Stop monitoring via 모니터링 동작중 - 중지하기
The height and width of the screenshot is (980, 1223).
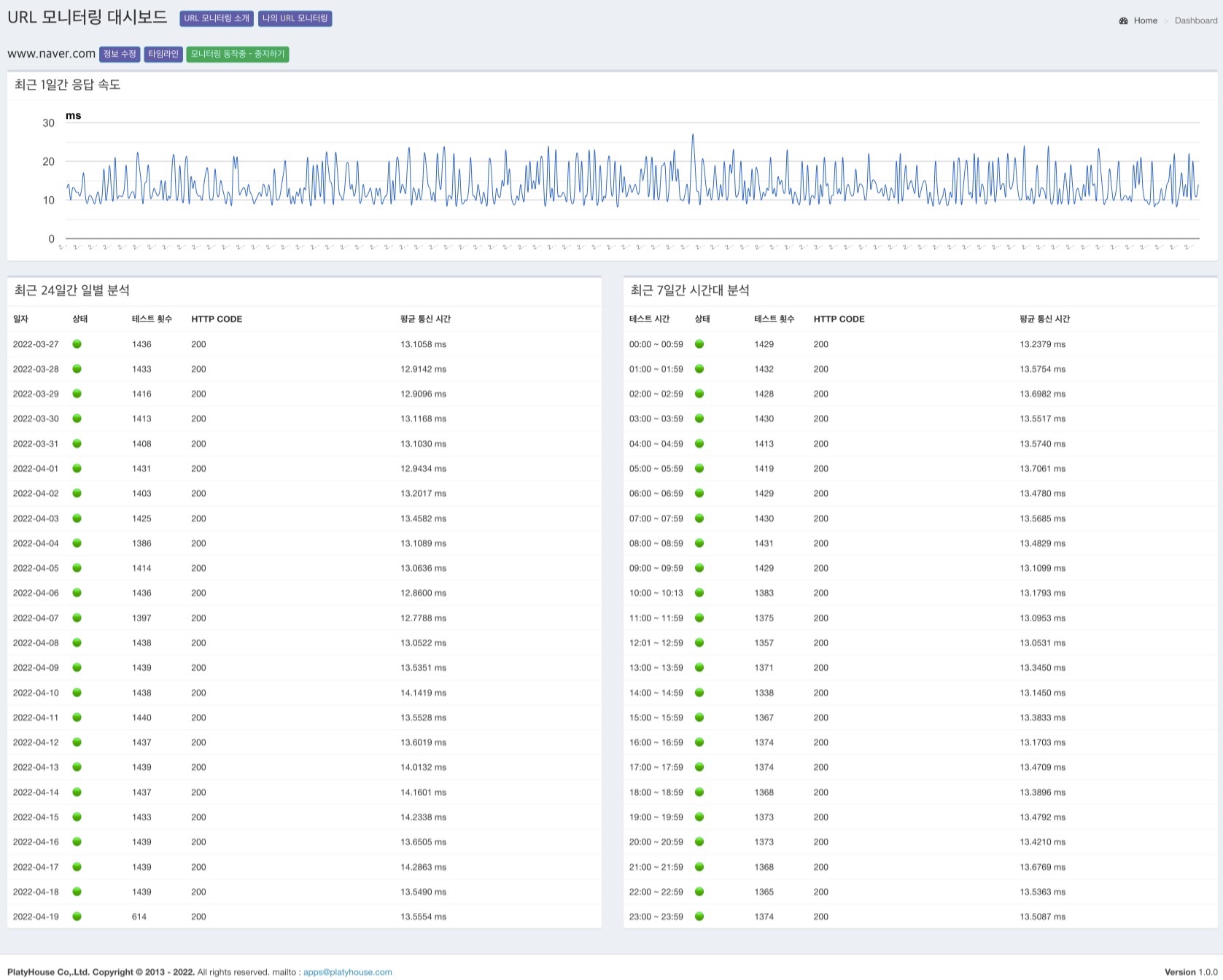[x=237, y=54]
